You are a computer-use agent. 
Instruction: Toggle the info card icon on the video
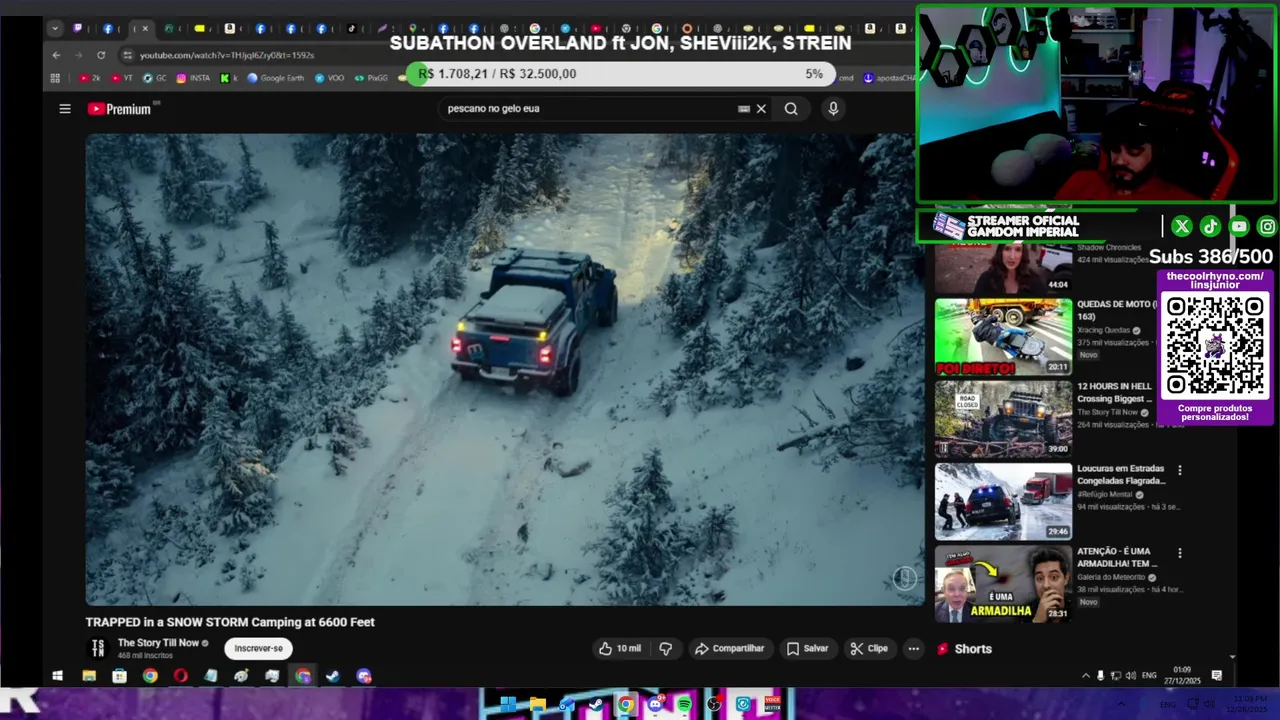click(904, 578)
